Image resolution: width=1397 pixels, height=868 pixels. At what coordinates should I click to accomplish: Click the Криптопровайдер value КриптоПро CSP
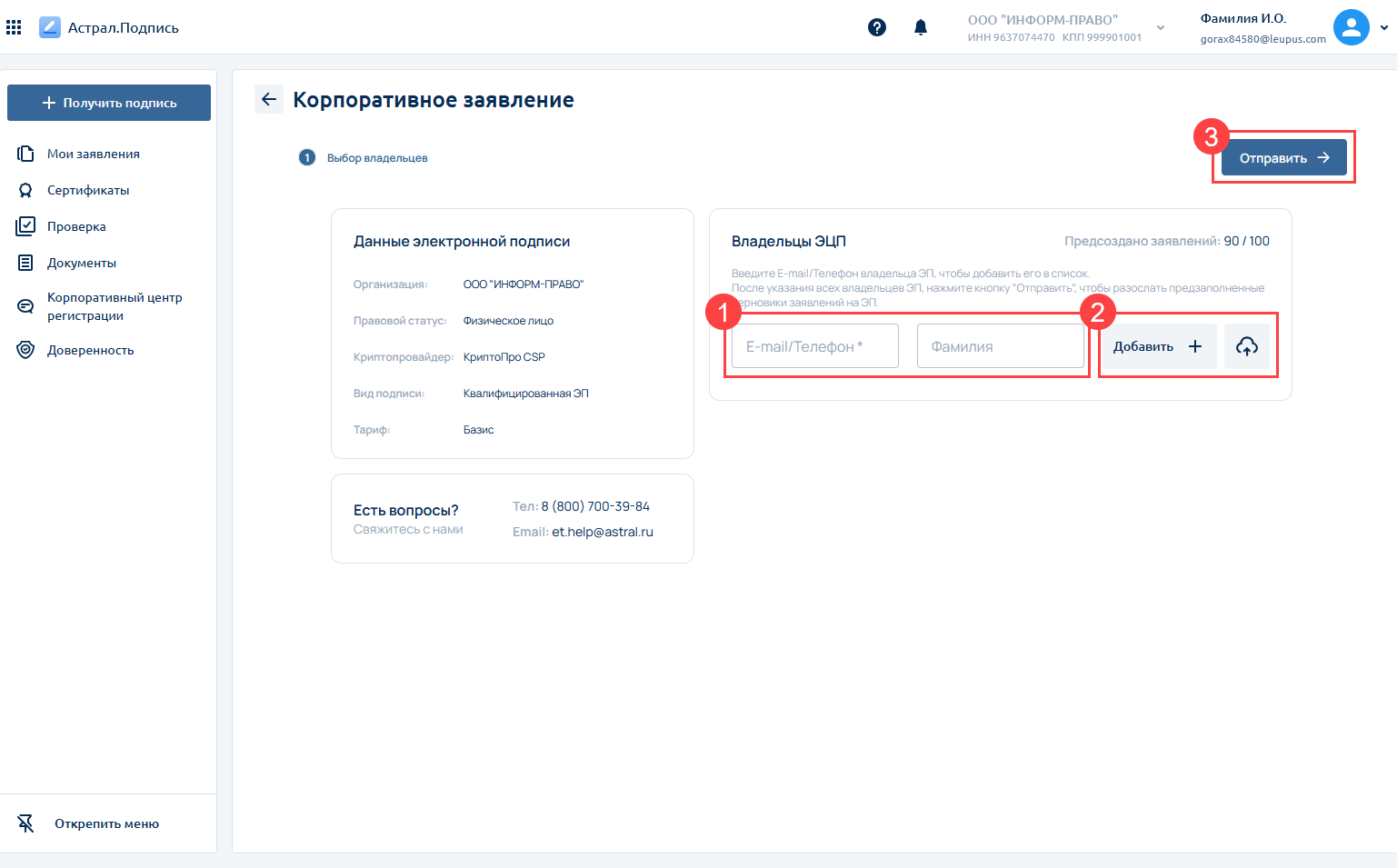(x=504, y=357)
